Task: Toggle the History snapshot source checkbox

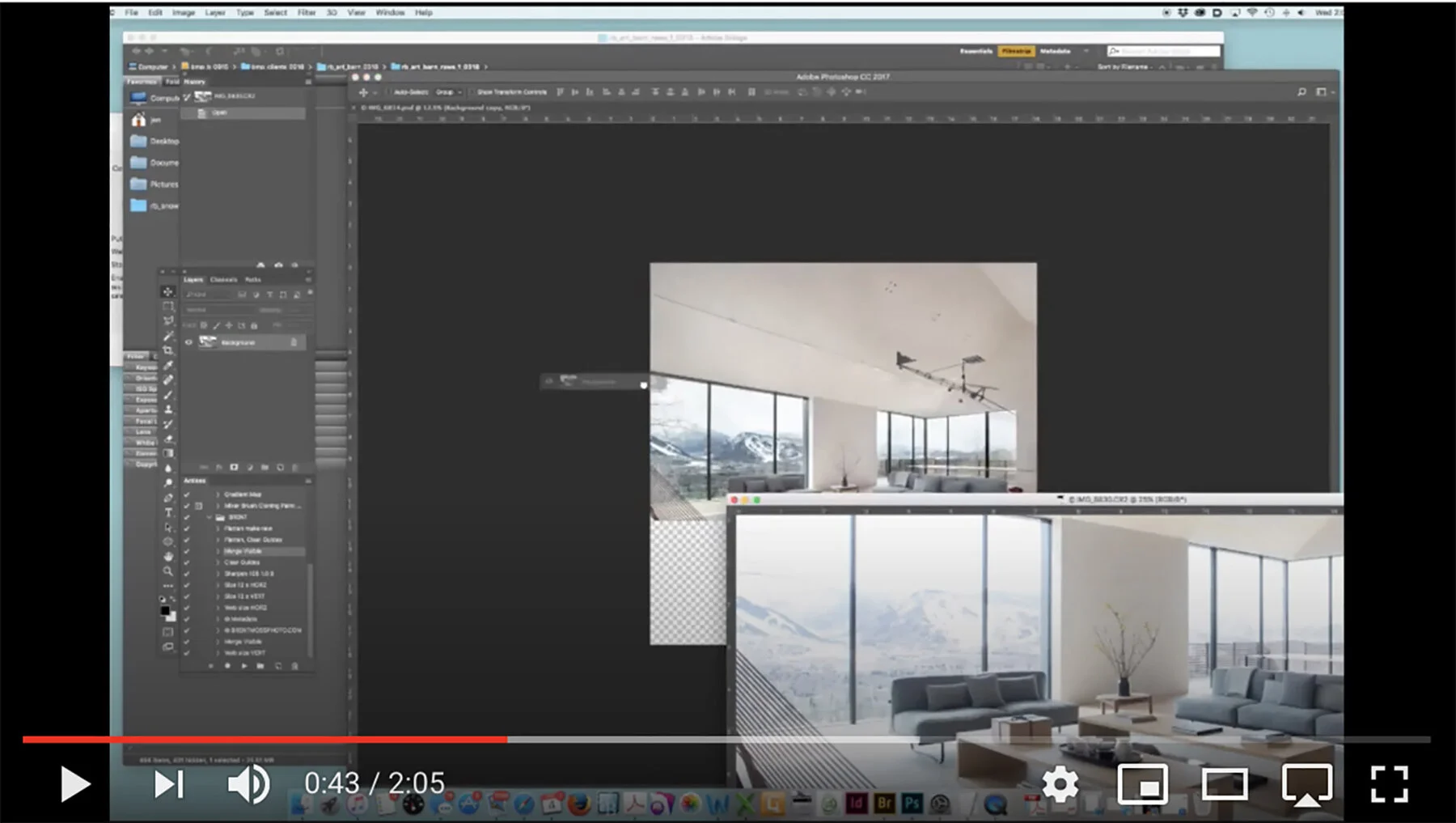Action: (x=188, y=96)
